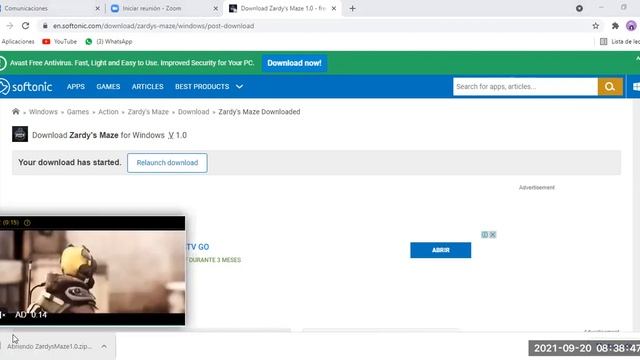Bookmark this page with the star icon

(x=596, y=26)
